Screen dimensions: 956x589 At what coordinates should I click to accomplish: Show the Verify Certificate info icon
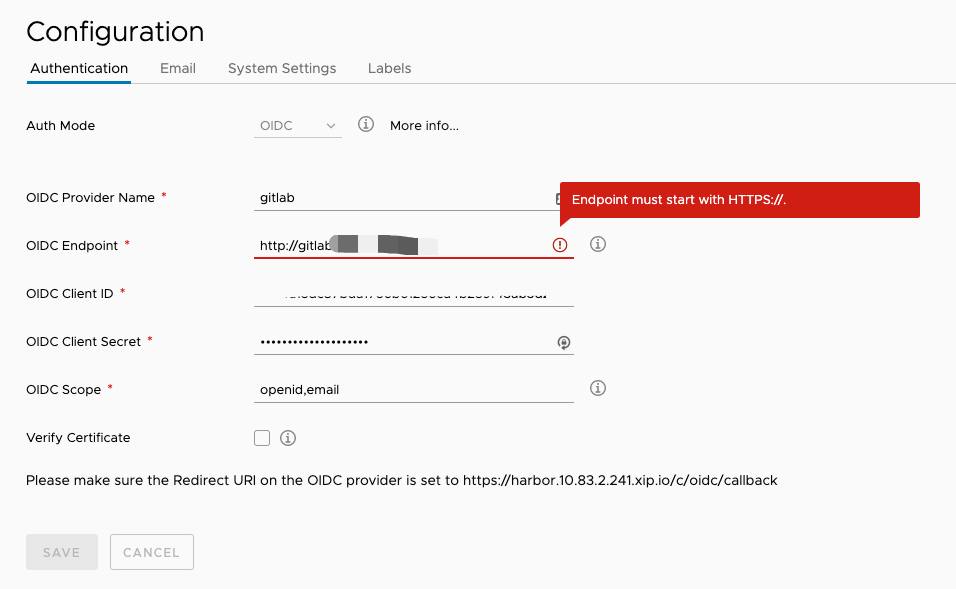(x=288, y=438)
